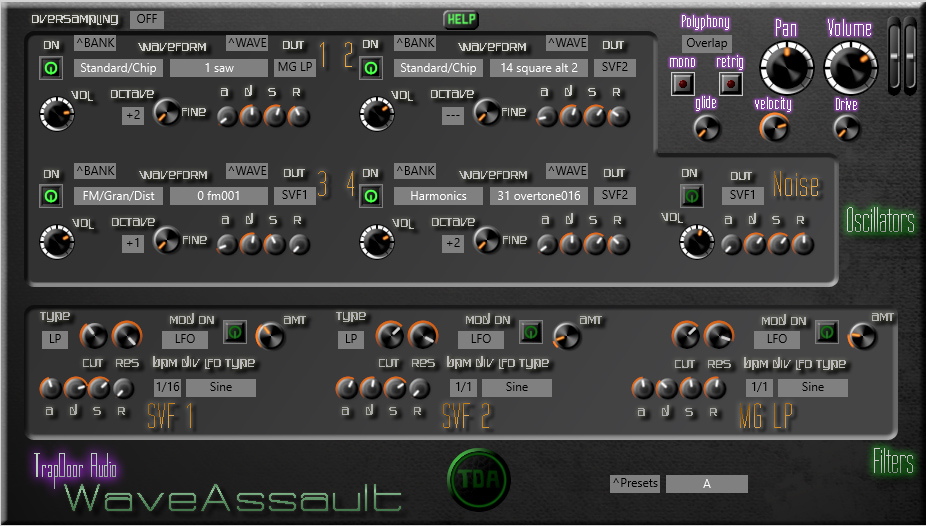
Task: Open SVF 1 bpm div 1/16 selector
Action: pos(168,387)
